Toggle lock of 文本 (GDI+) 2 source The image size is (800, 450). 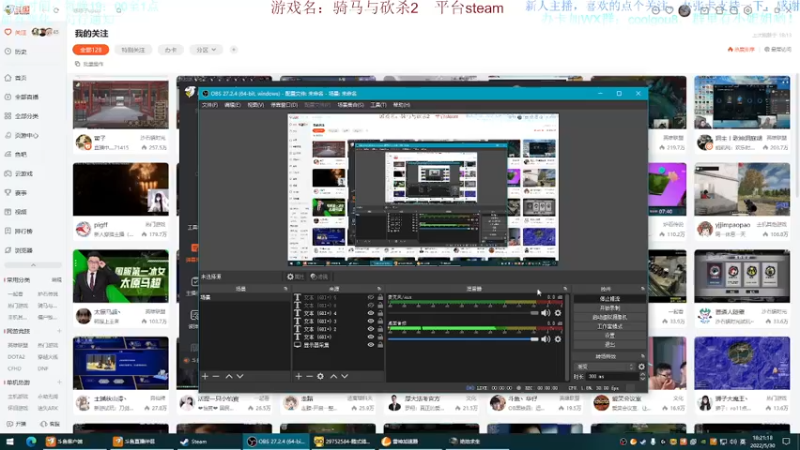click(380, 329)
